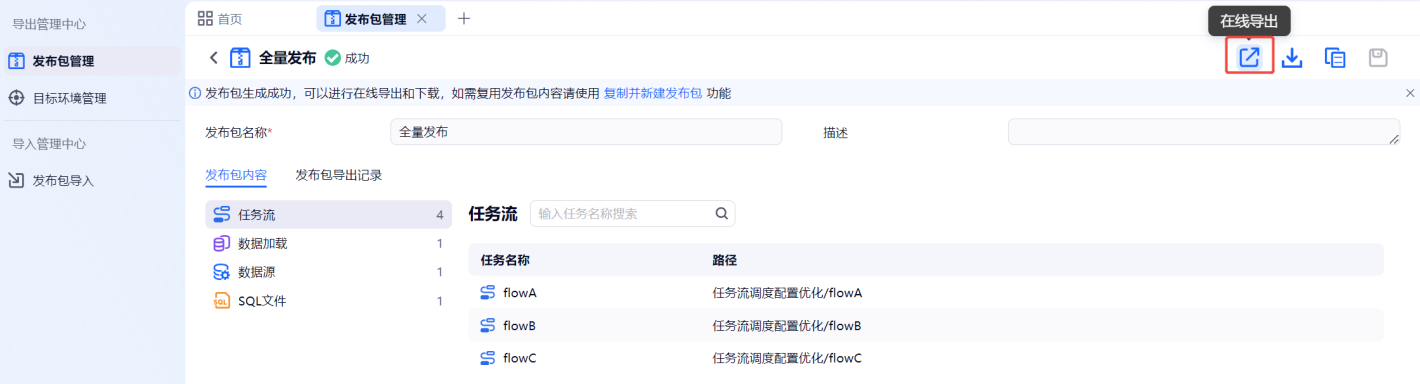Click the 复制并新建发布包 link
The image size is (1420, 384).
tap(653, 93)
